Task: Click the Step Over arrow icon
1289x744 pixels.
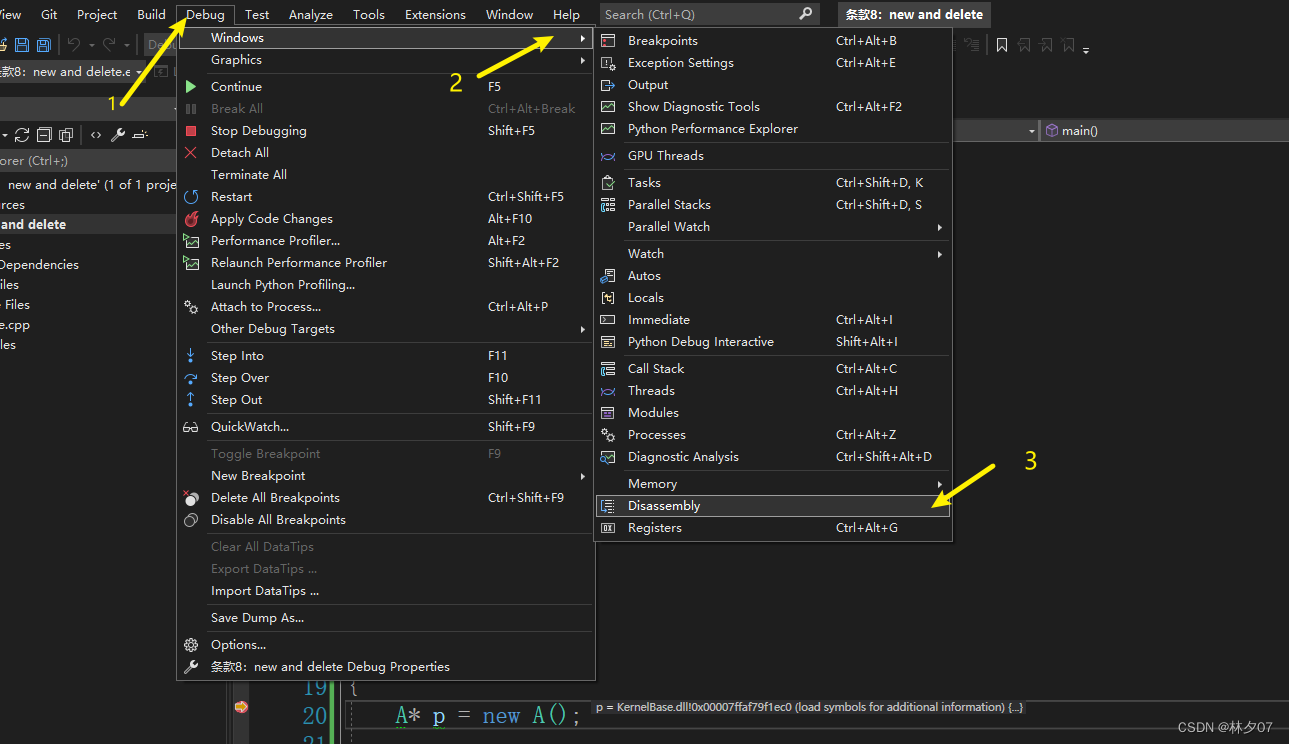Action: [x=191, y=378]
